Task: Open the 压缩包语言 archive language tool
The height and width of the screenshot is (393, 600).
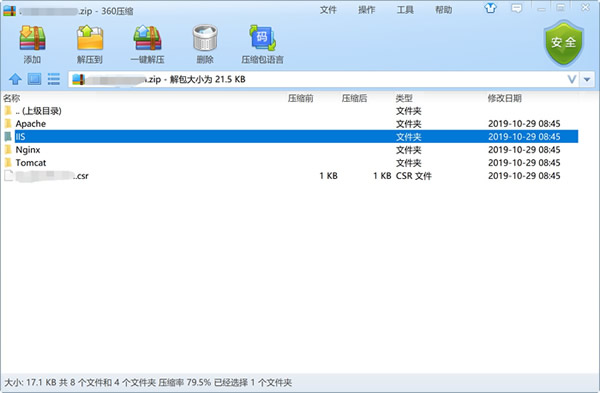Action: [262, 44]
